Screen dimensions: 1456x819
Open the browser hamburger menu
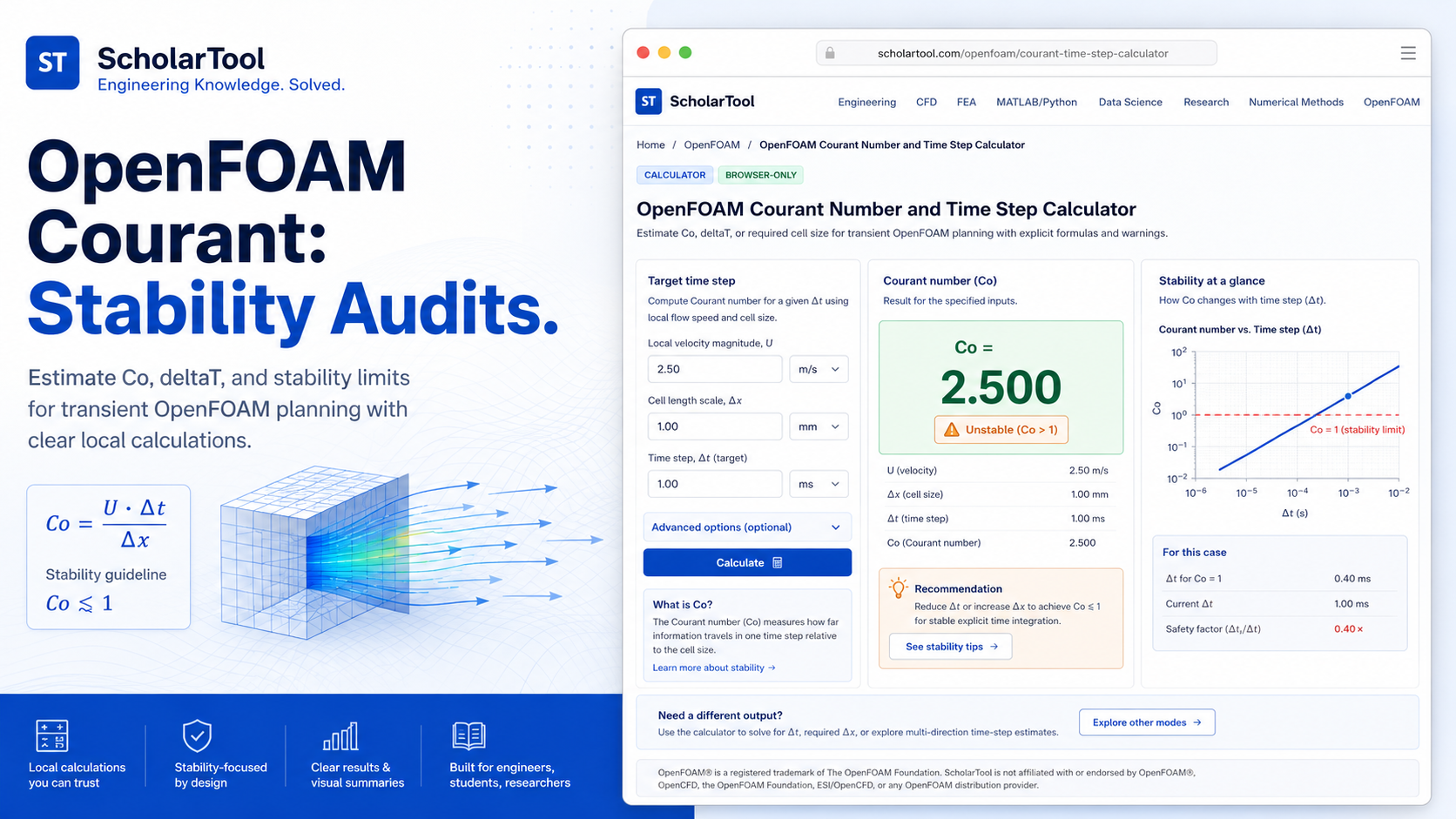(1408, 53)
